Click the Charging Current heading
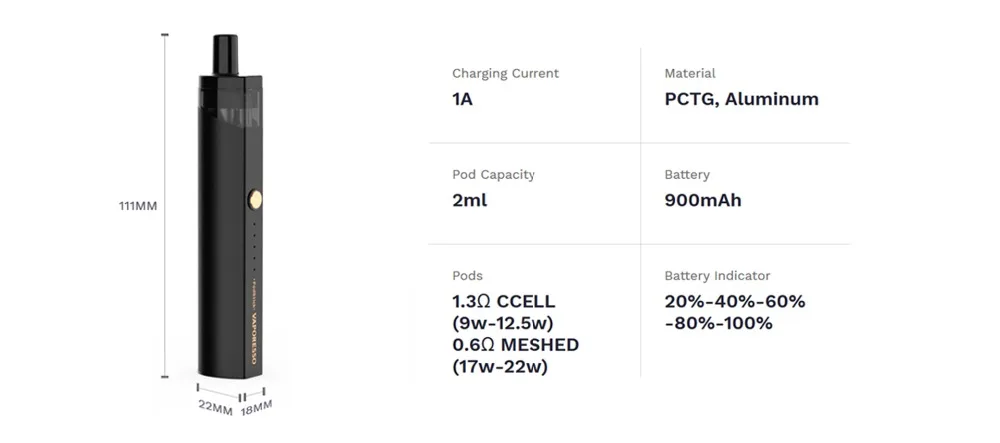Viewport: 1000px width, 443px height. (505, 73)
